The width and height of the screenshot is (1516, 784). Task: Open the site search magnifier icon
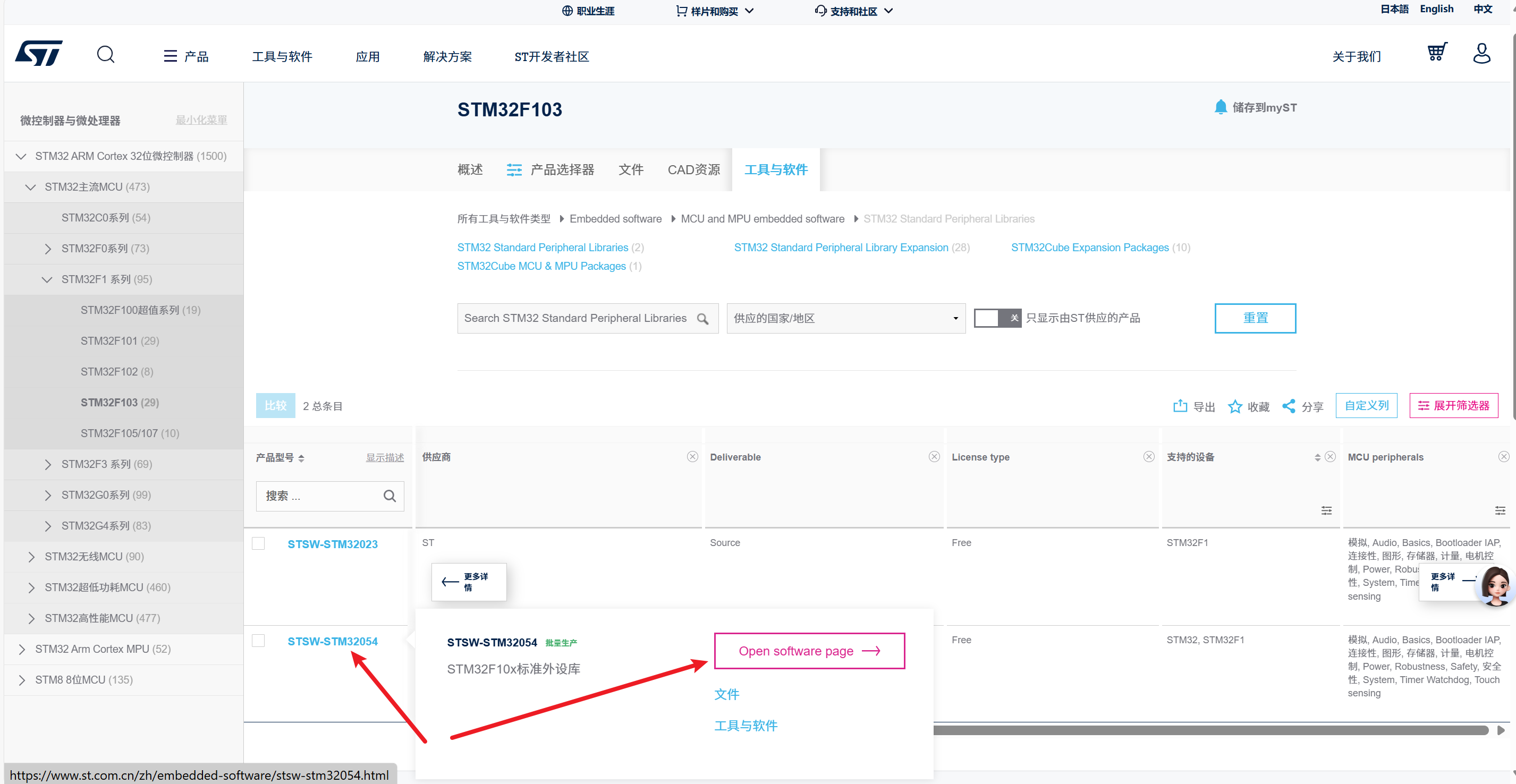click(106, 55)
